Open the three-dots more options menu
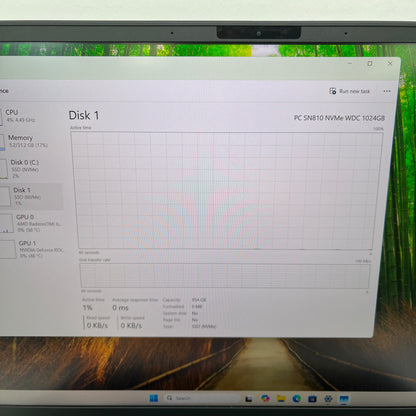This screenshot has width=416, height=416. pyautogui.click(x=387, y=91)
